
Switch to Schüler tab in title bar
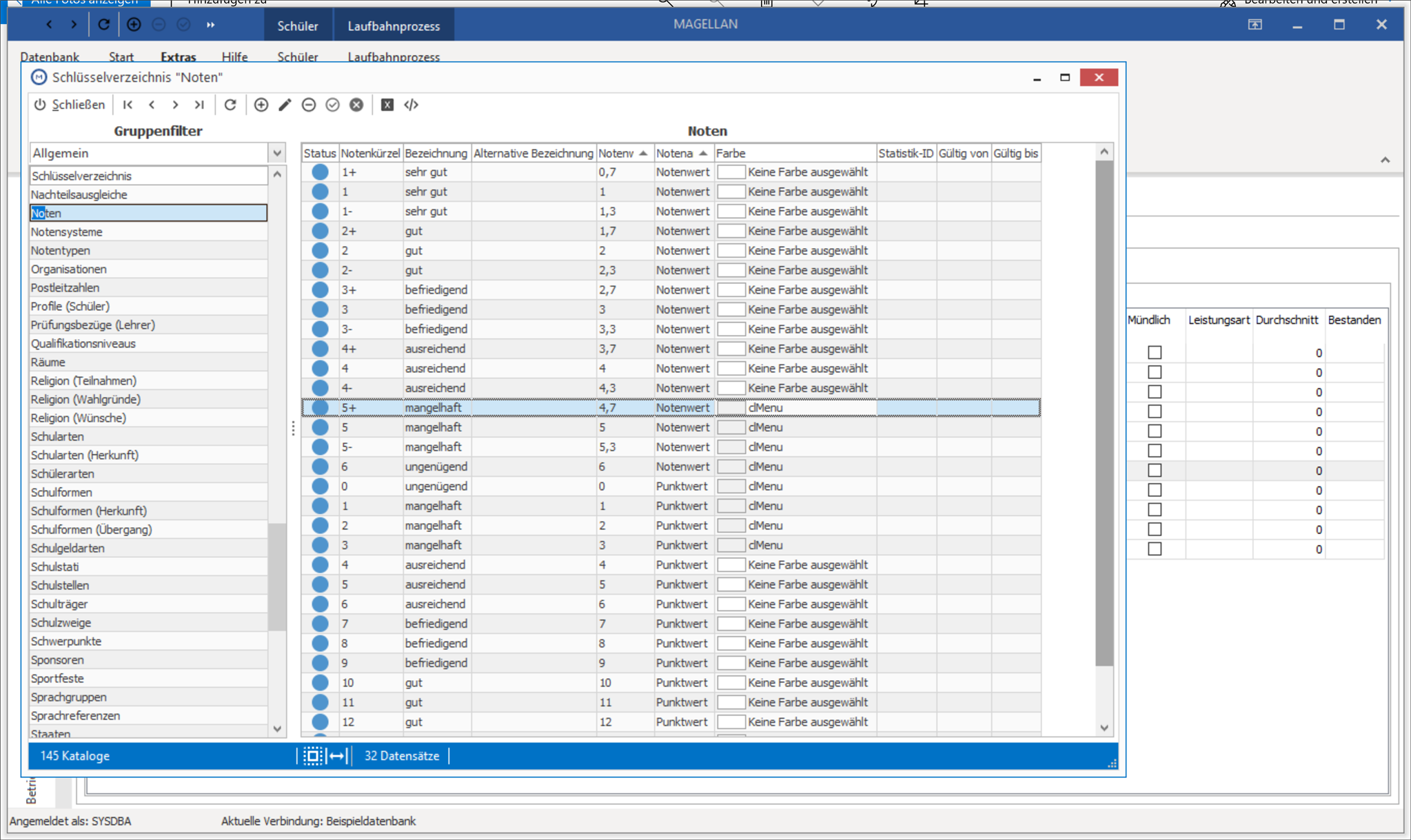point(298,26)
